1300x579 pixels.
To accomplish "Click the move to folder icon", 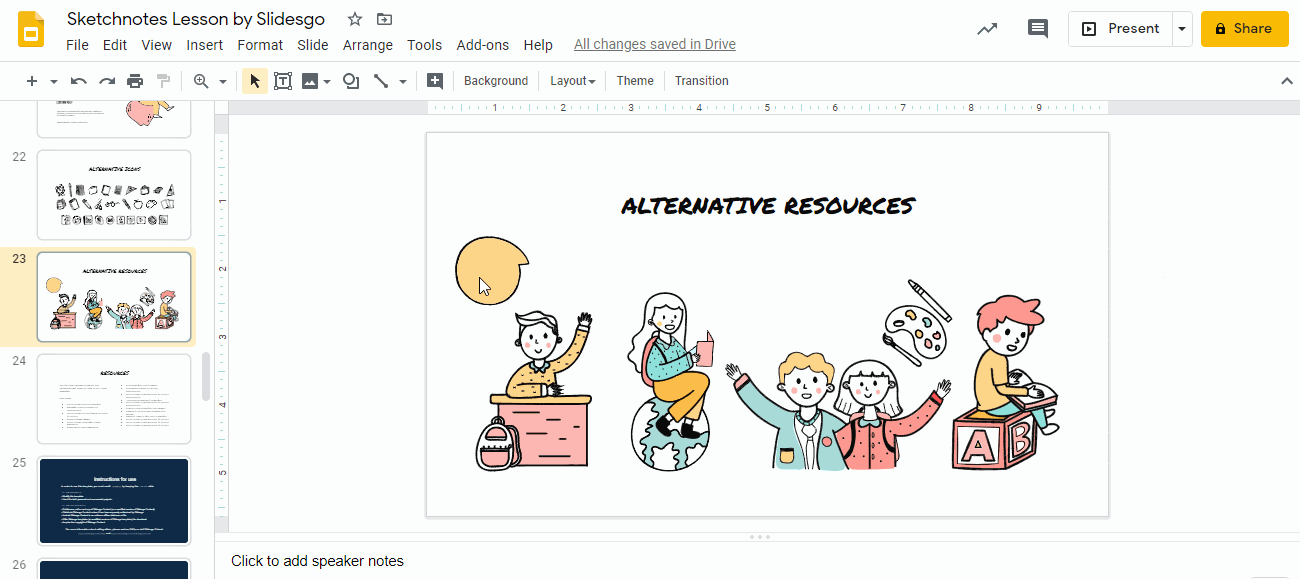I will [385, 19].
